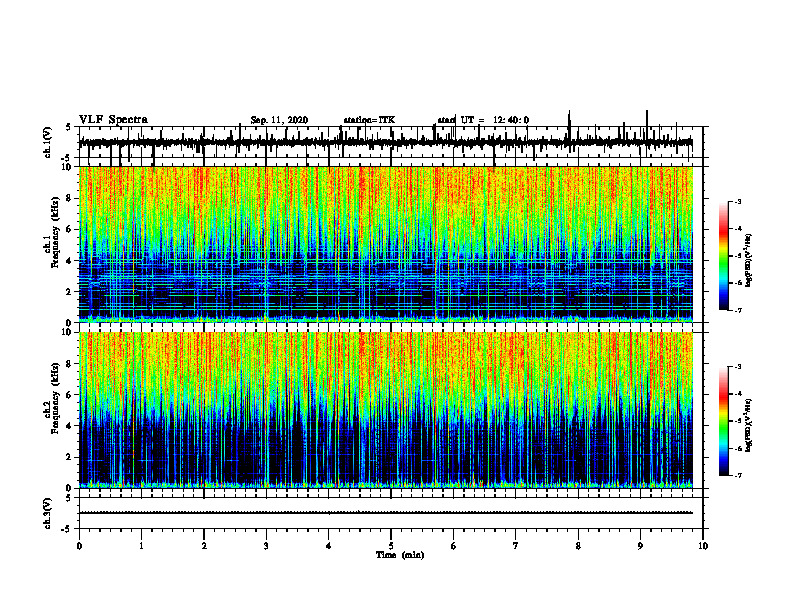Click inside the ch.2 spectrogram panel

coord(386,410)
